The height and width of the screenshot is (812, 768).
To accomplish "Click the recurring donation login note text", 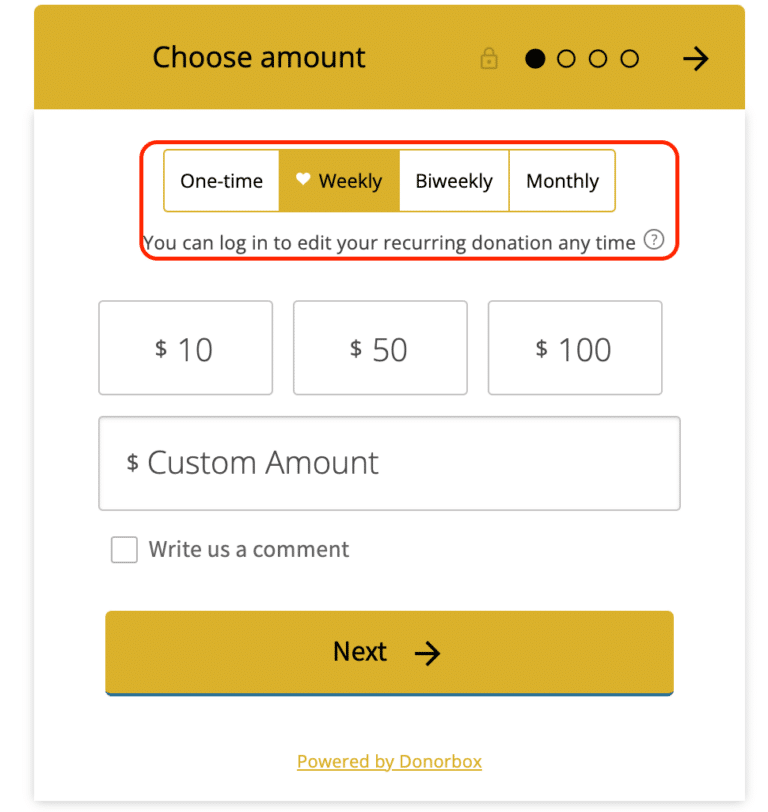I will coord(389,242).
